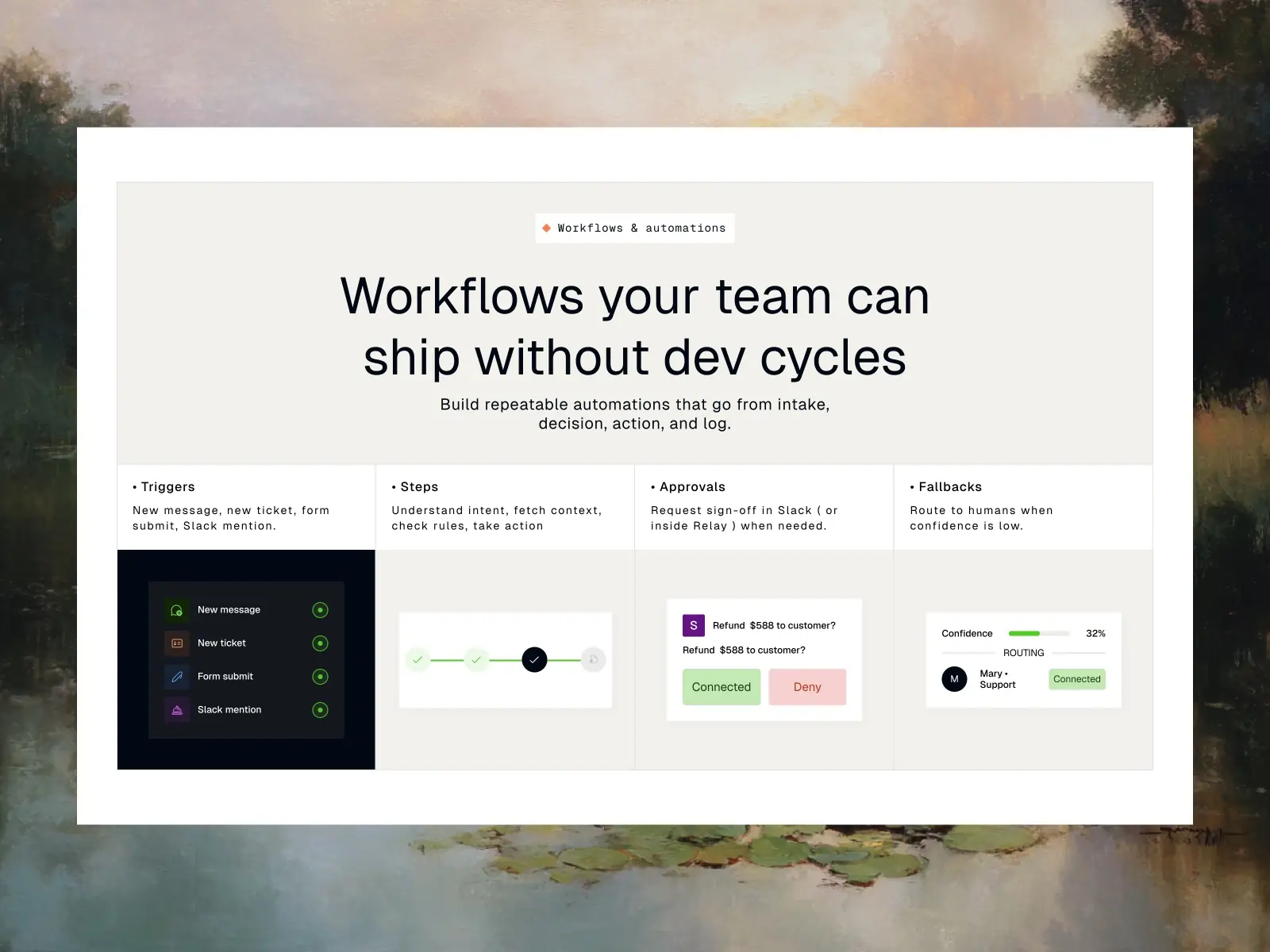Click the Slack mention bell icon
Viewport: 1270px width, 952px height.
pyautogui.click(x=176, y=709)
